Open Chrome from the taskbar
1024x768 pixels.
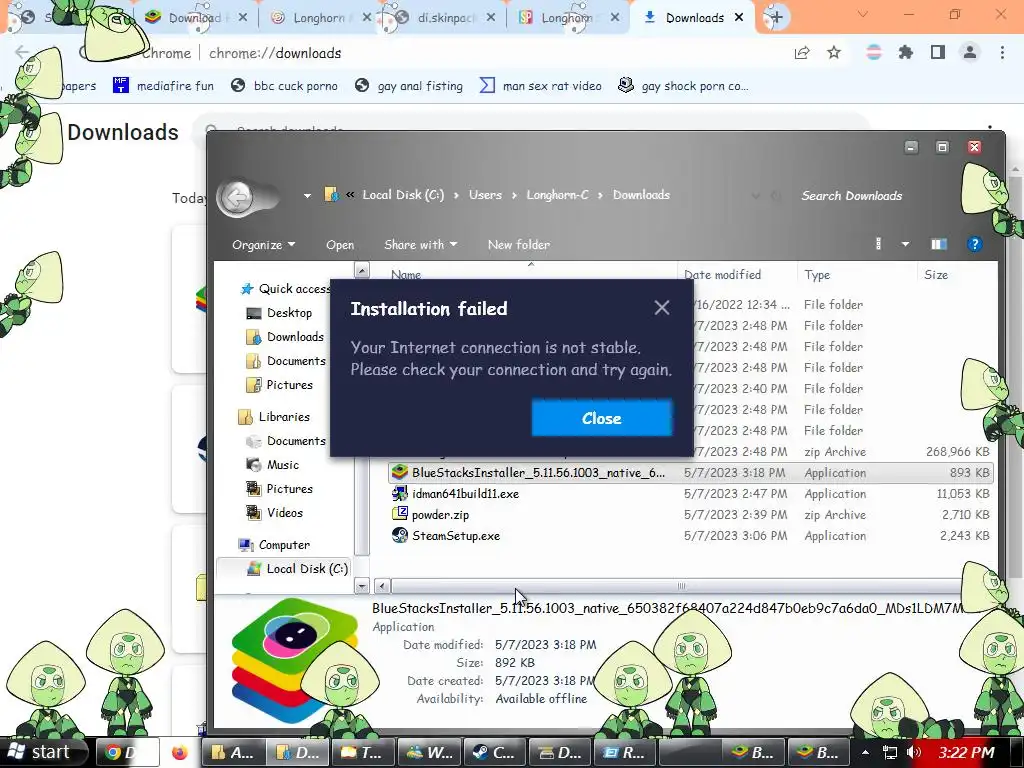coord(127,752)
